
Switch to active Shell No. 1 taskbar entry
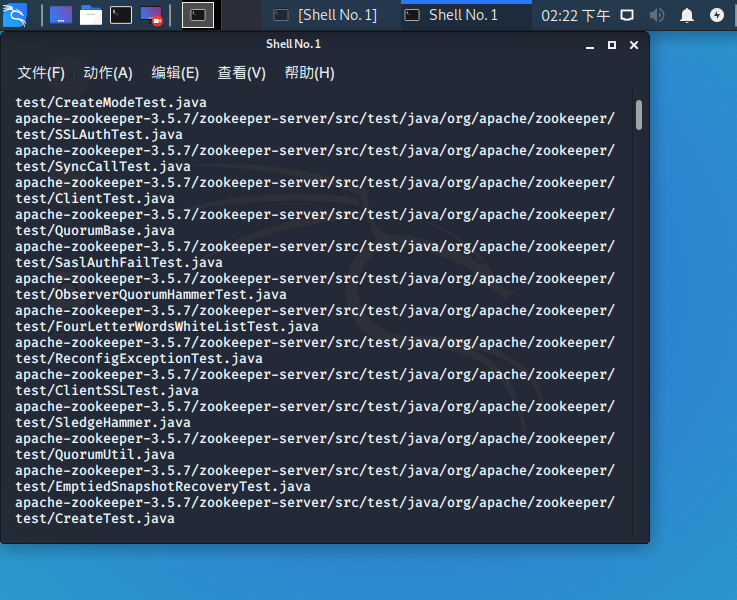pos(466,15)
